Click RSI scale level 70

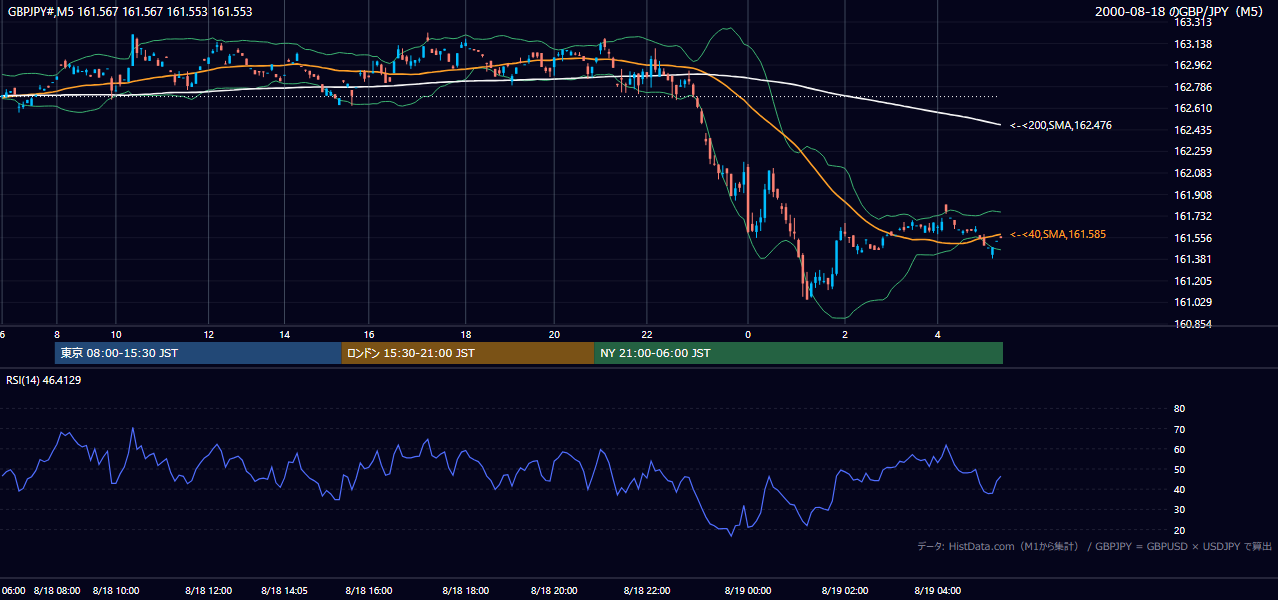(1179, 429)
